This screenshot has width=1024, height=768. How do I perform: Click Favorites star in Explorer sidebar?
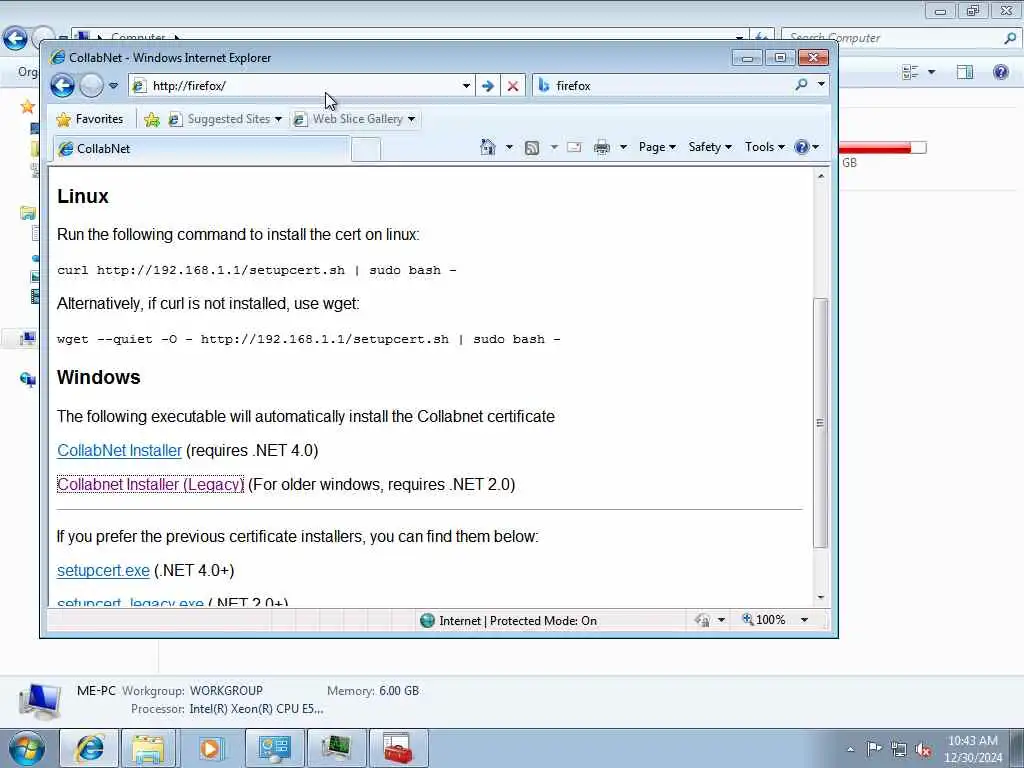click(x=27, y=106)
